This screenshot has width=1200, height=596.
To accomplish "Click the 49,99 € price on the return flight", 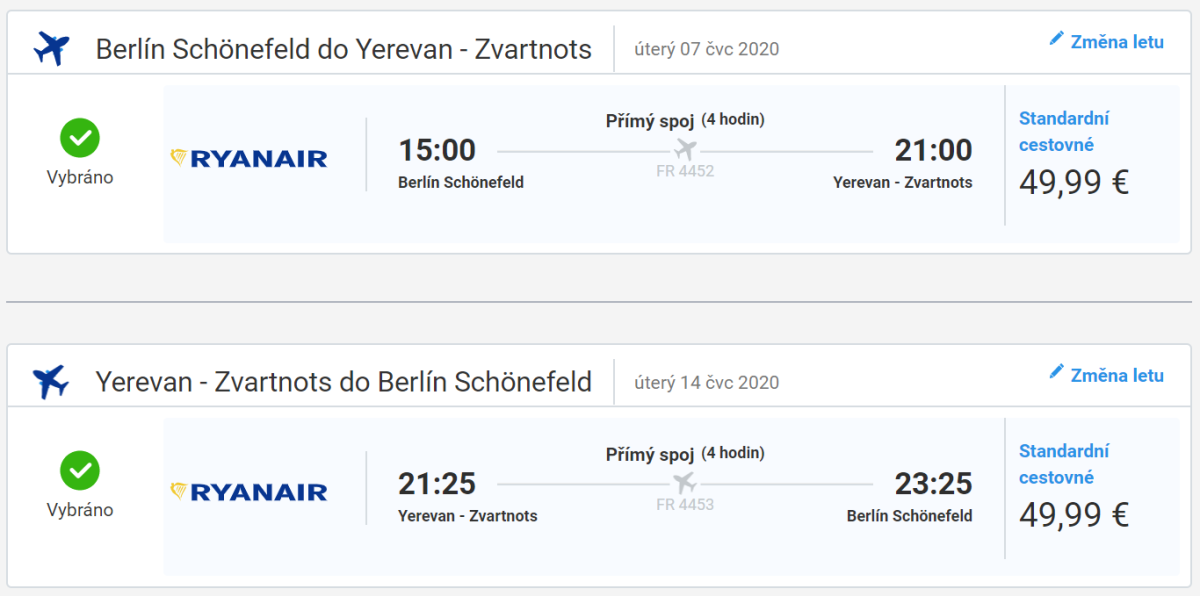I will 1074,514.
